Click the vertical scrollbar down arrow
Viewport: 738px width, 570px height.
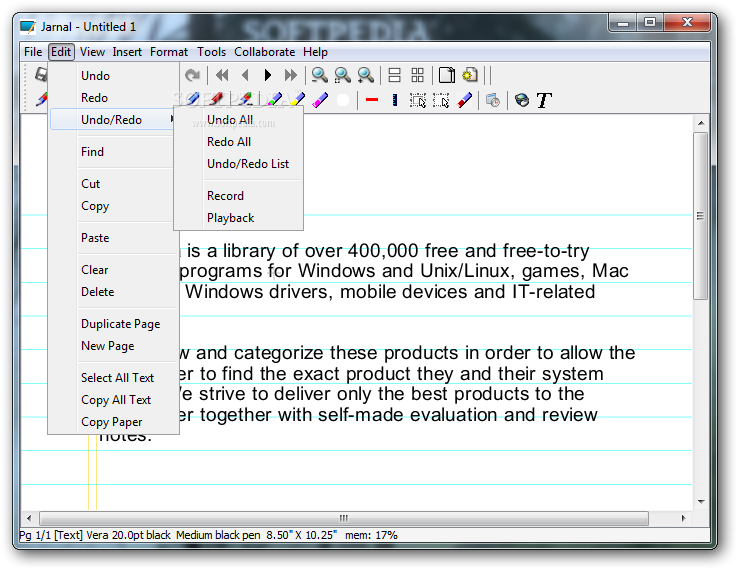pyautogui.click(x=701, y=501)
